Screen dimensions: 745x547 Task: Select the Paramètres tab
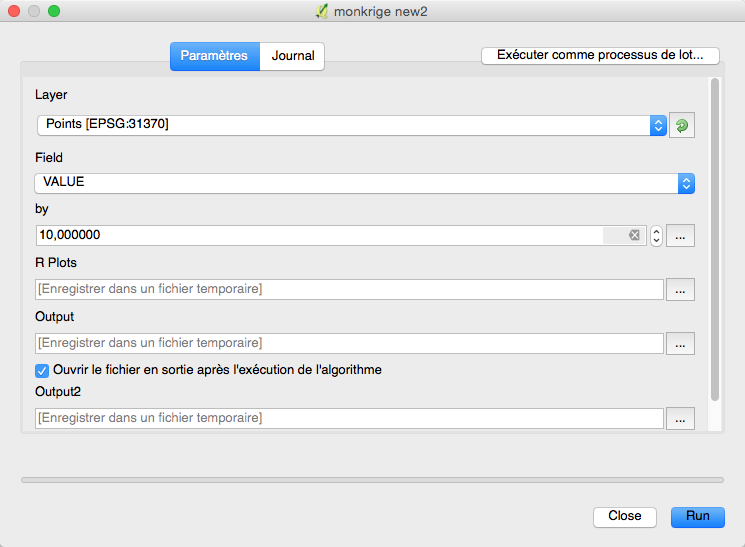tap(214, 56)
